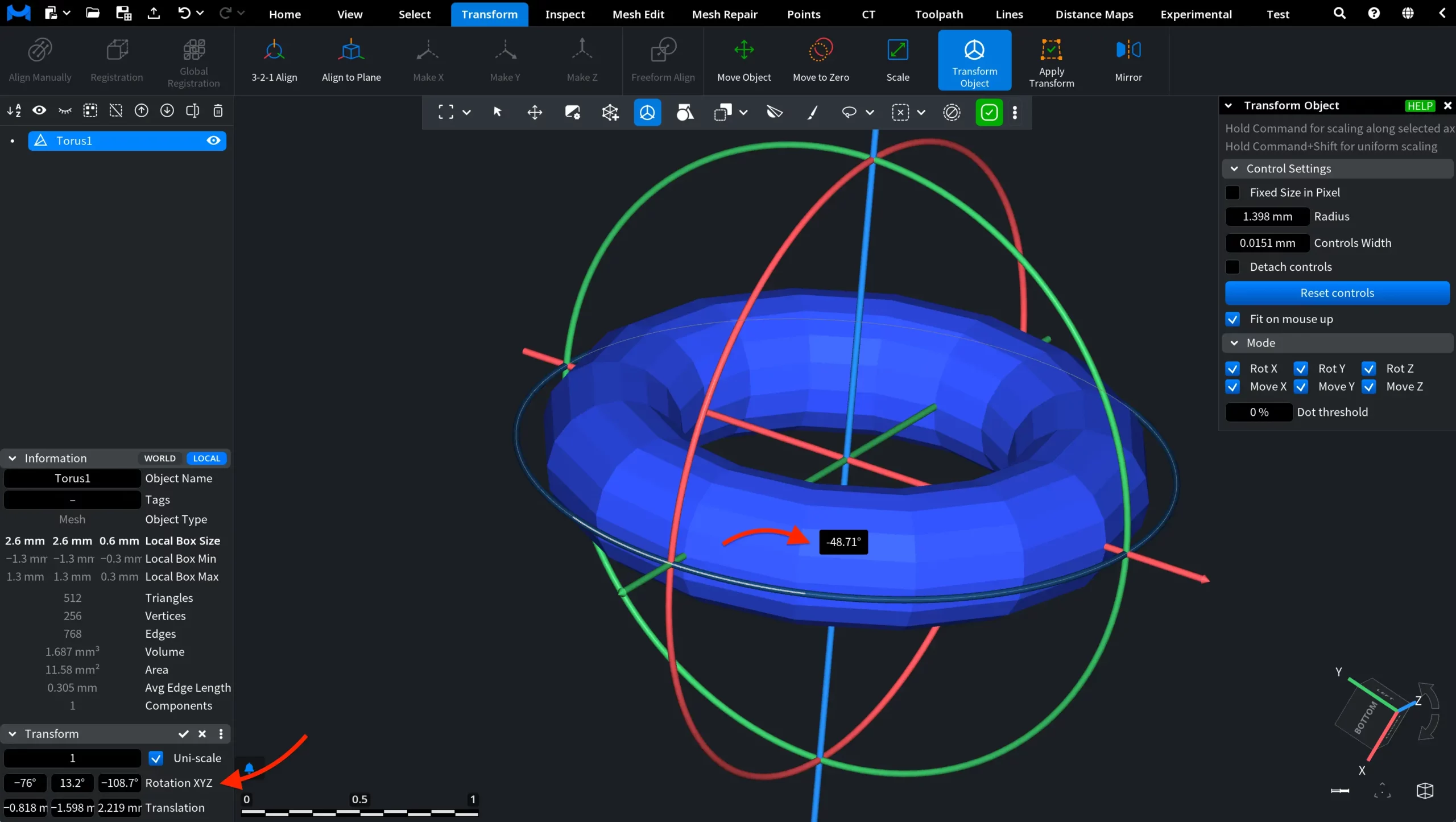Click the transform object icon in viewport toolbar
This screenshot has height=822, width=1456.
pyautogui.click(x=647, y=112)
